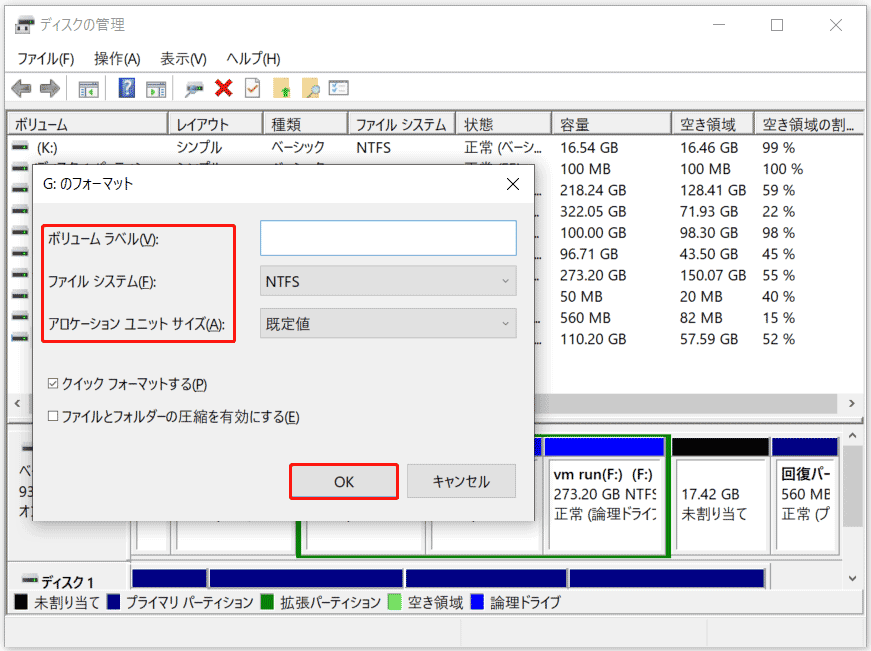Enable ファイルとフォルダーの圧縮 checkbox
This screenshot has width=871, height=651.
click(54, 416)
